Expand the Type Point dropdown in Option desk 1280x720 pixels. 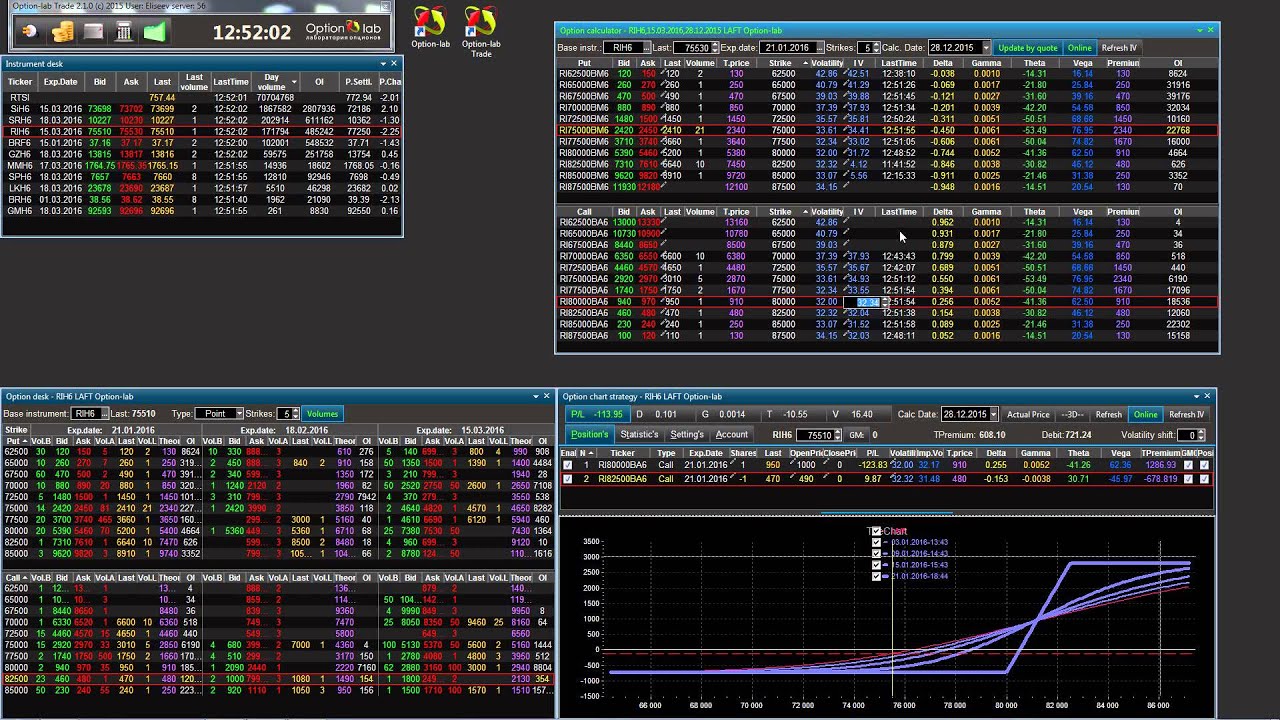(239, 414)
